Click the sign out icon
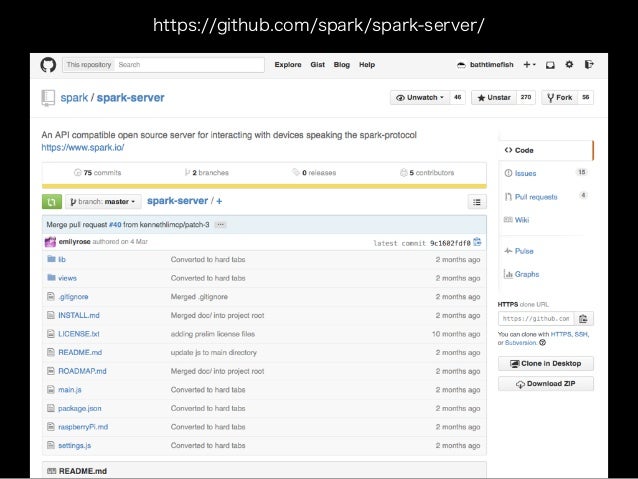638x479 pixels. (x=589, y=64)
